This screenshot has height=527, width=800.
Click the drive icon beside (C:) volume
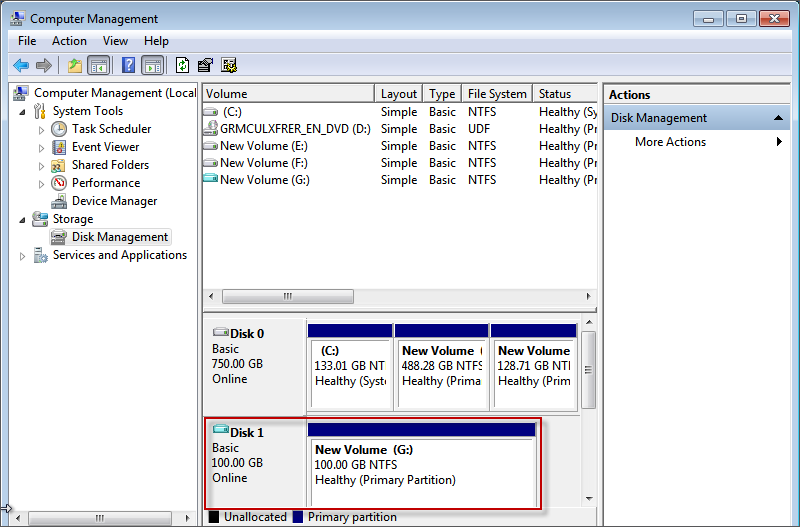point(210,111)
